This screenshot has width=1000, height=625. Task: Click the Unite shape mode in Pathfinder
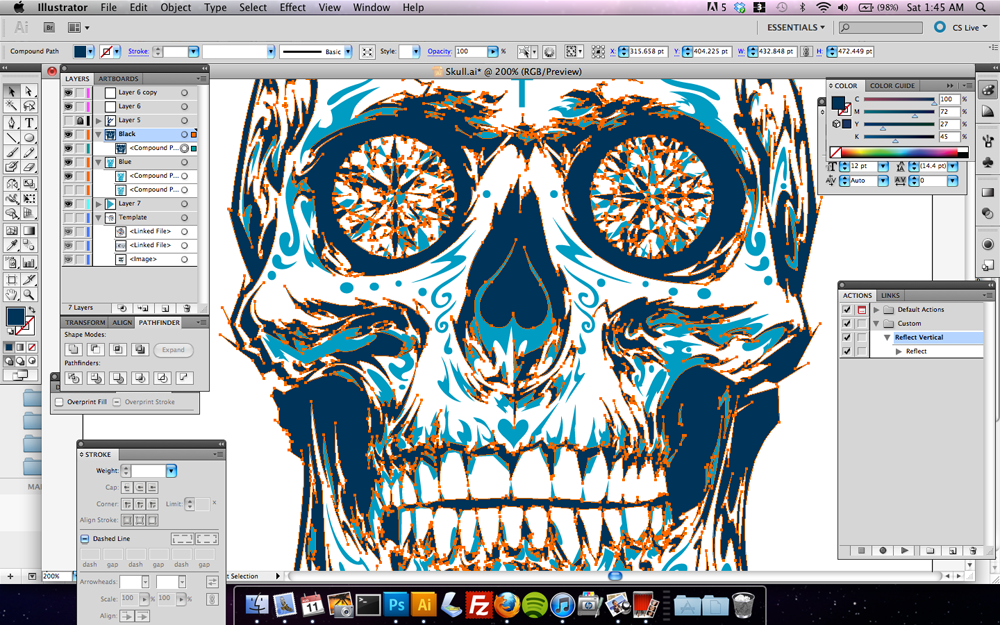73,349
